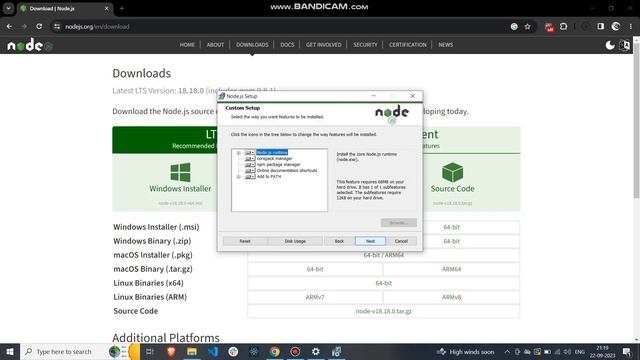Open Visual Studio Code from taskbar
Screen dimensions: 640x360
pos(213,351)
